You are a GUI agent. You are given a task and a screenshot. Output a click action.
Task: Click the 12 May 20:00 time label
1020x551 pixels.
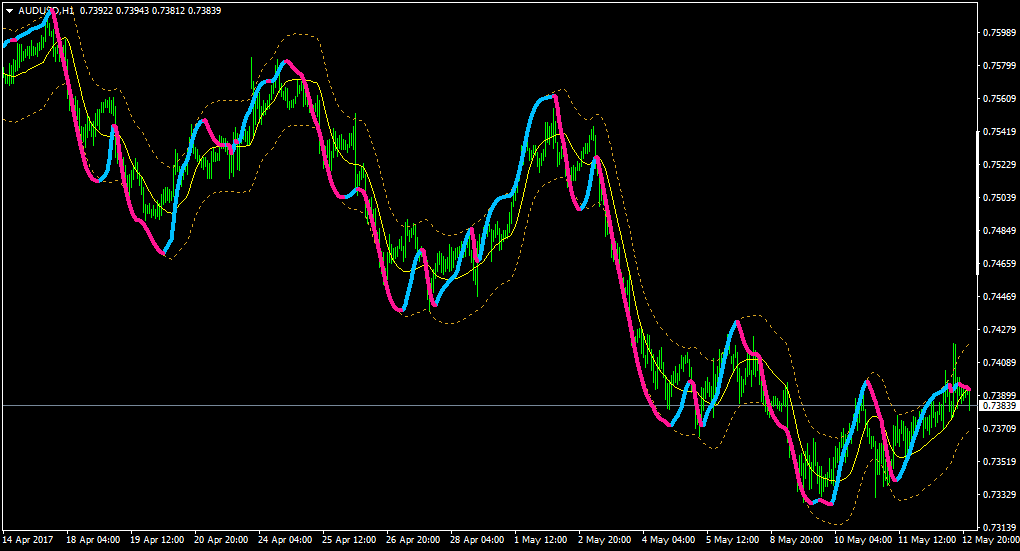coord(990,540)
